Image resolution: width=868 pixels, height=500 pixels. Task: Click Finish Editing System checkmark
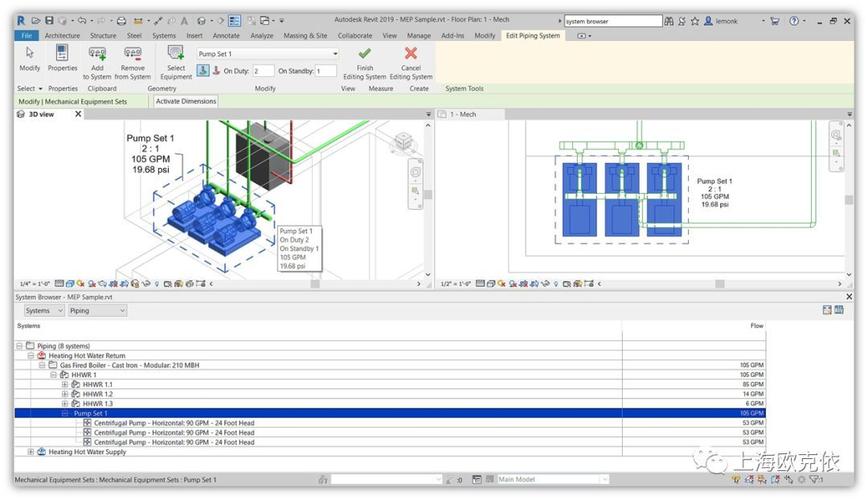pos(364,54)
